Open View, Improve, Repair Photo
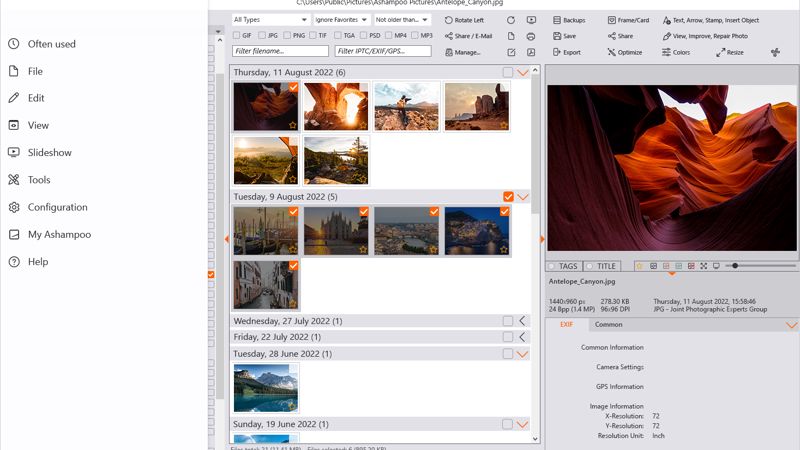800x450 pixels. pyautogui.click(x=705, y=36)
